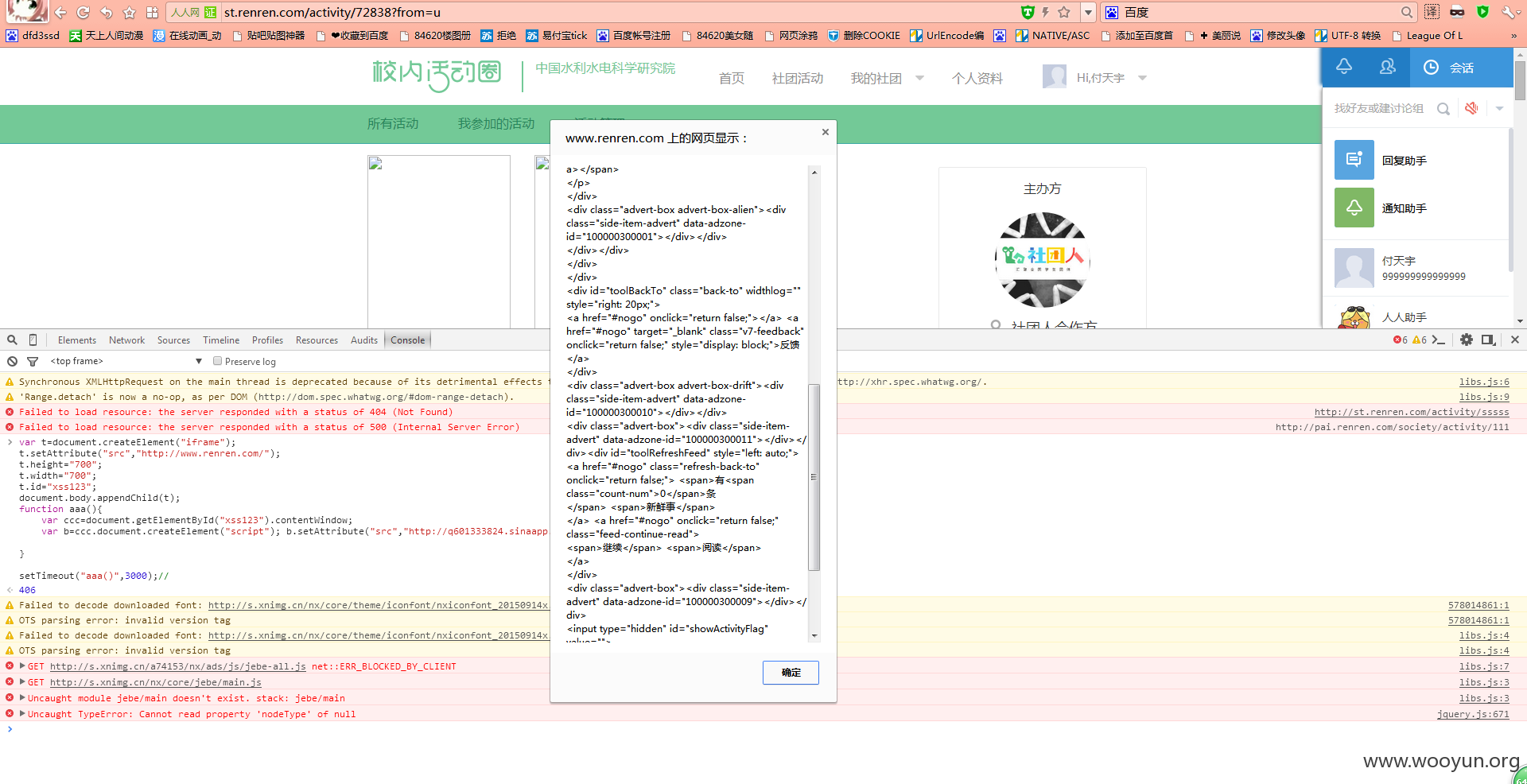Click the notification bell icon in chat panel

tap(1344, 67)
